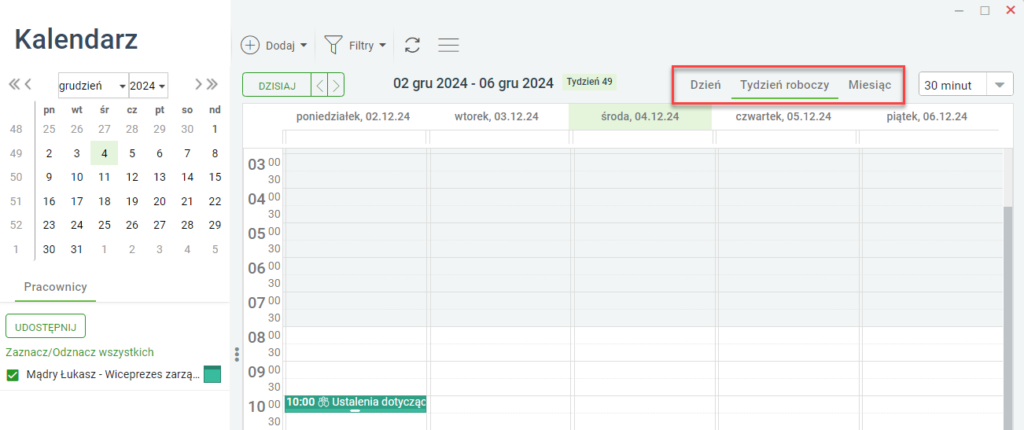The width and height of the screenshot is (1024, 430).
Task: Click Zaznacz/Odznacz wszystkich link
Action: tap(79, 352)
